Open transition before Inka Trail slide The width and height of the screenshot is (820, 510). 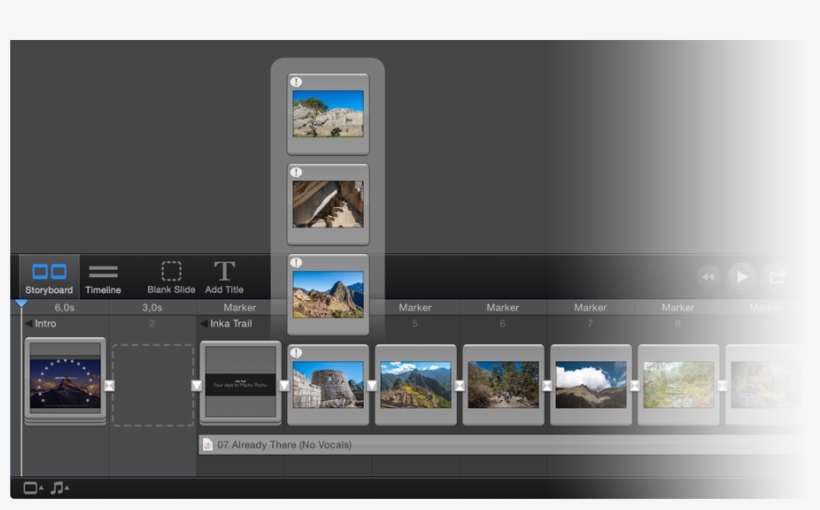(x=197, y=386)
